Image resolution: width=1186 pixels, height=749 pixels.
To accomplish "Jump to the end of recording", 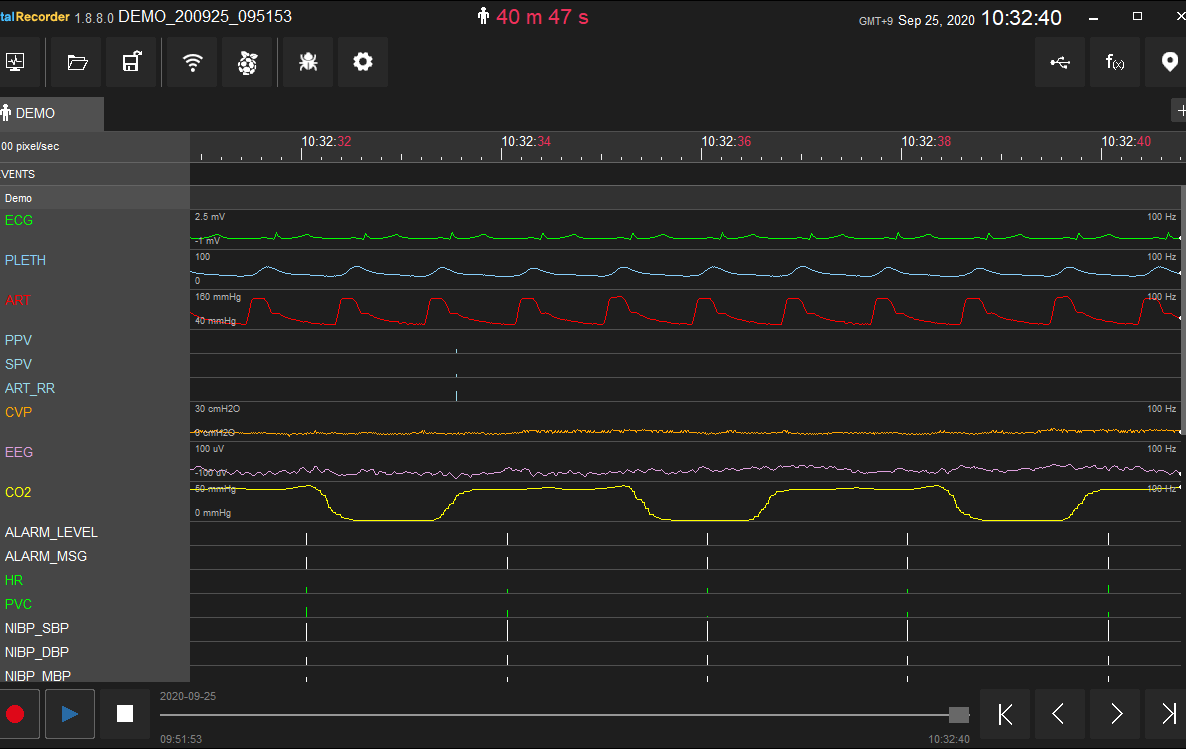I will pos(1167,713).
